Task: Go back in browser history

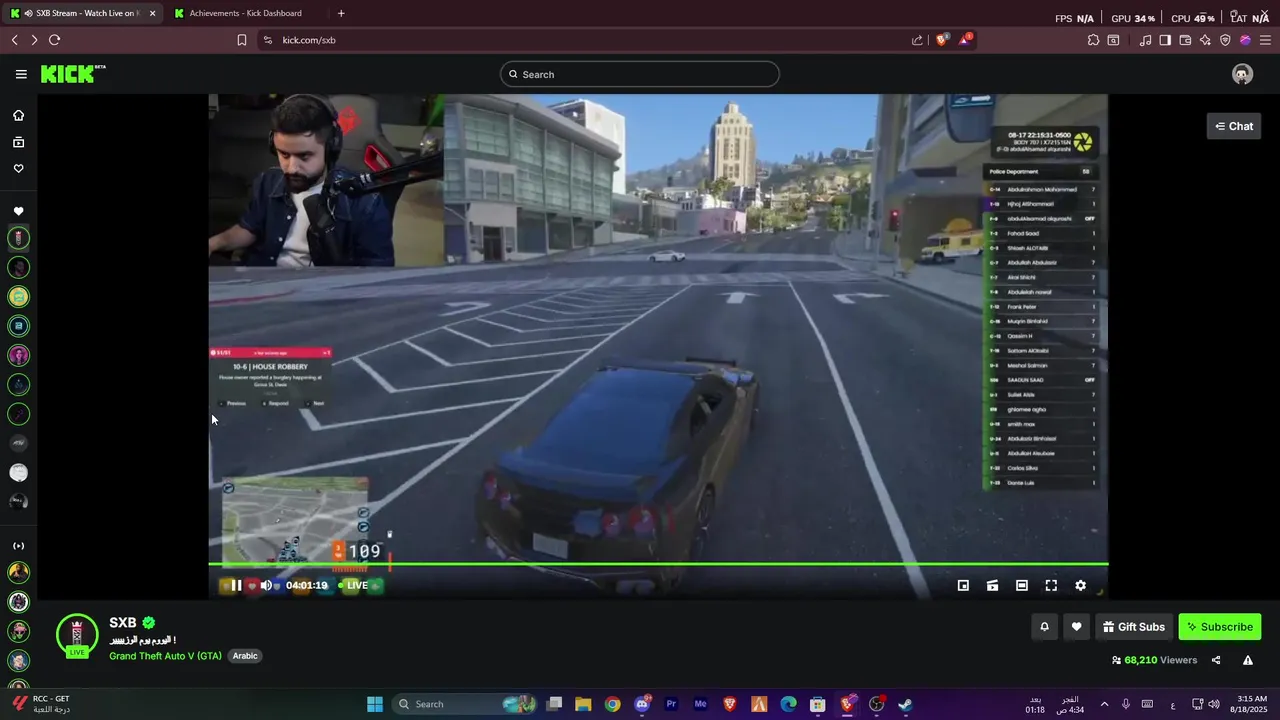Action: (x=14, y=40)
